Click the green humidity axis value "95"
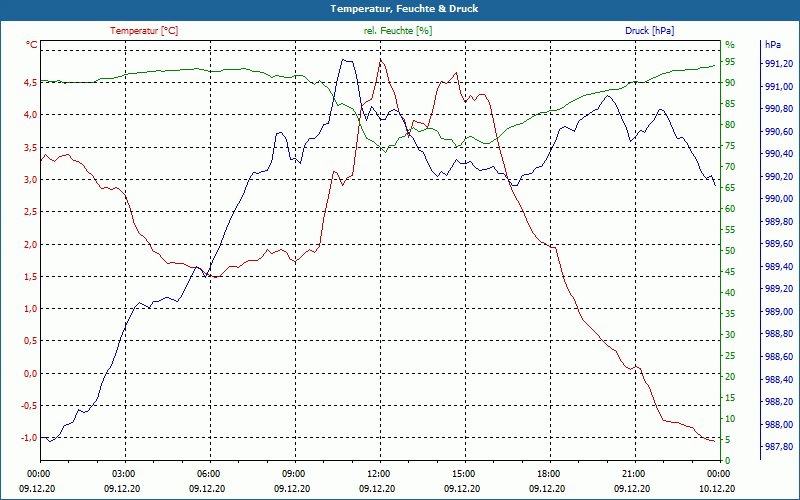 click(x=730, y=62)
